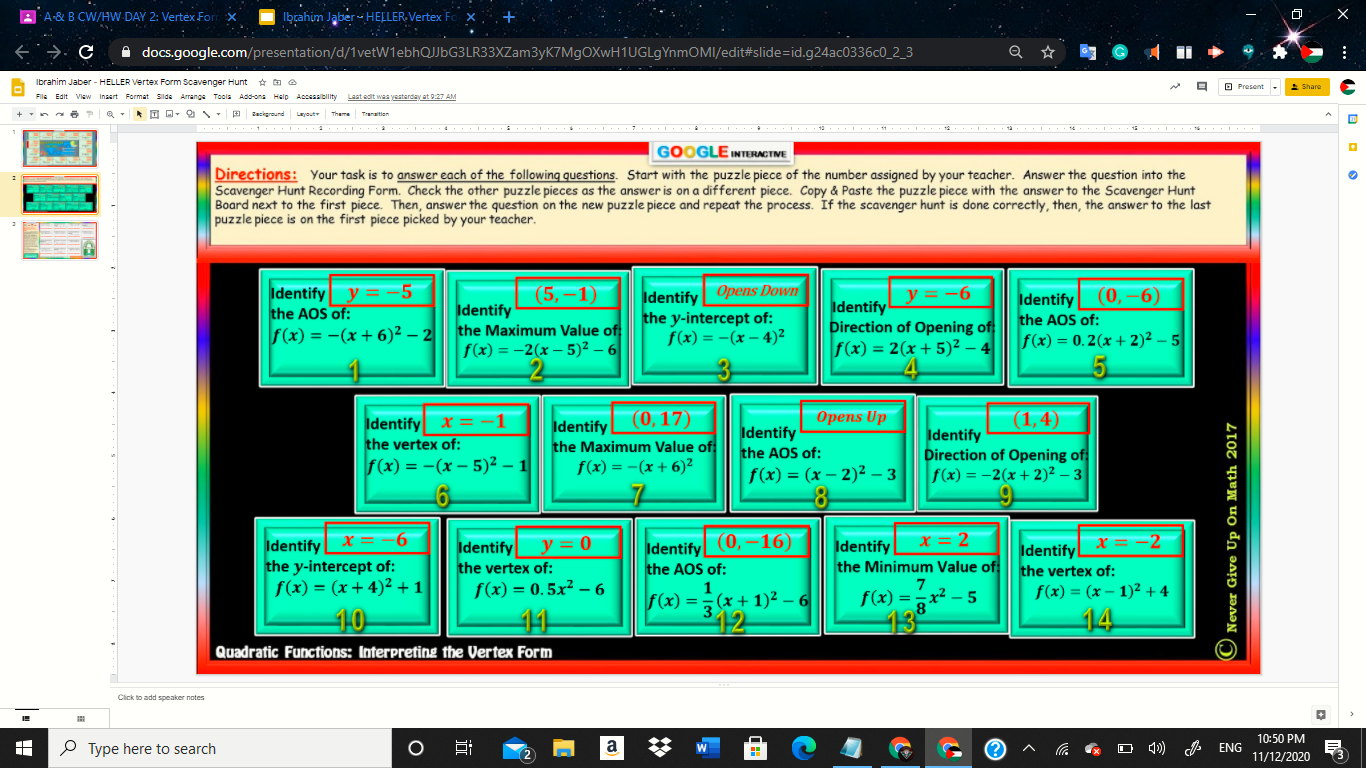Star this presentation

click(261, 81)
